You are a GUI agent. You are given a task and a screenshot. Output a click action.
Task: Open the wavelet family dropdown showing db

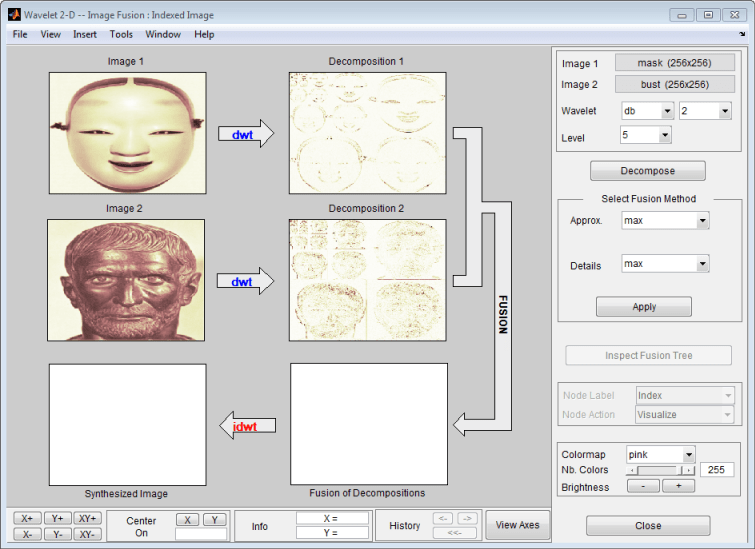(x=647, y=111)
